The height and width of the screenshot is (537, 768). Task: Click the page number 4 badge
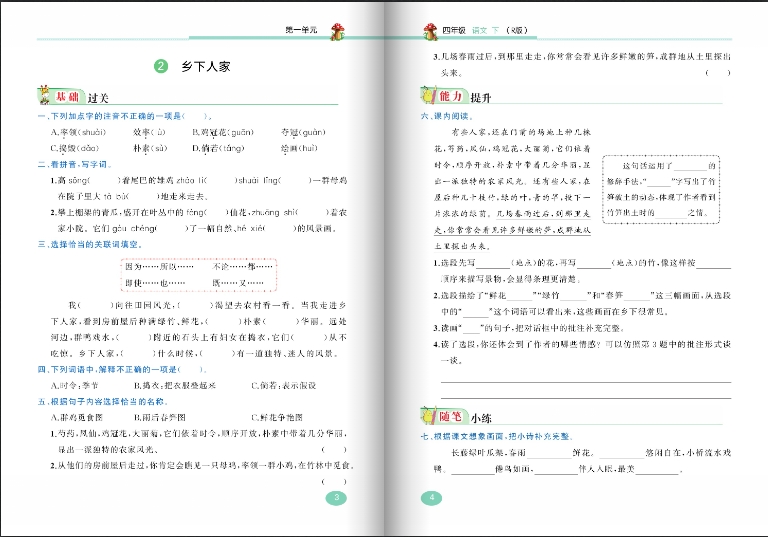[432, 498]
